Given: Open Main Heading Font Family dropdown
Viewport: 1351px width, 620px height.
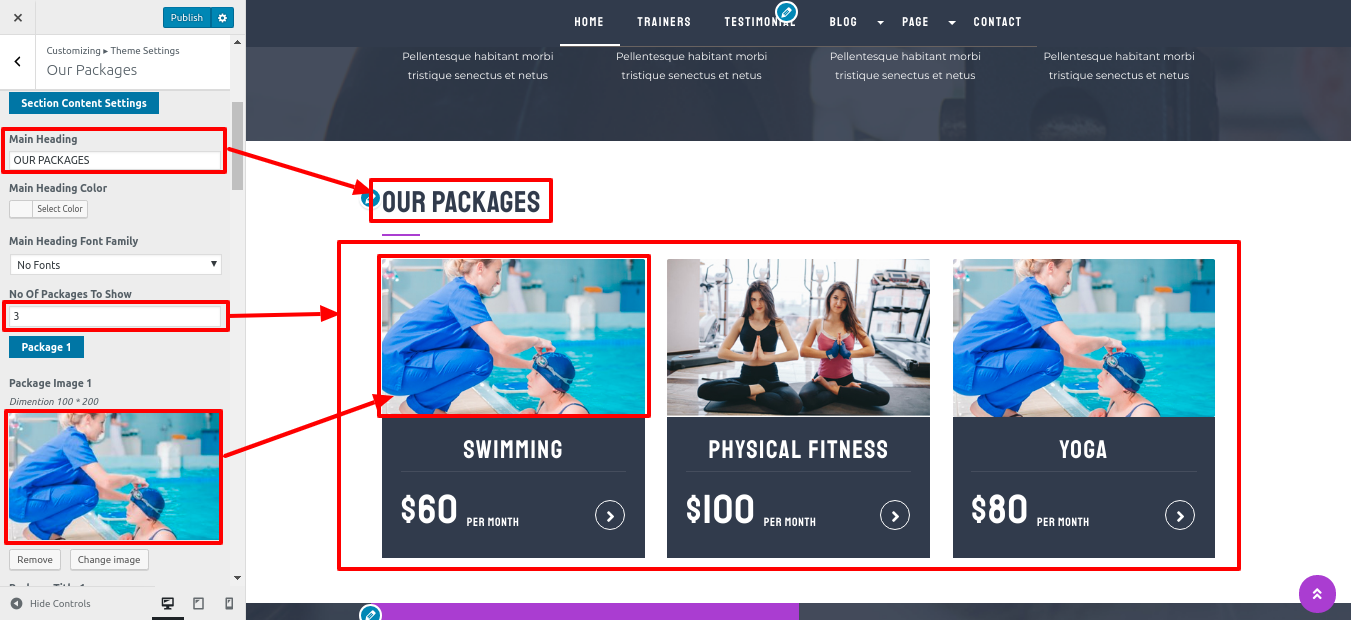Looking at the screenshot, I should pos(116,264).
